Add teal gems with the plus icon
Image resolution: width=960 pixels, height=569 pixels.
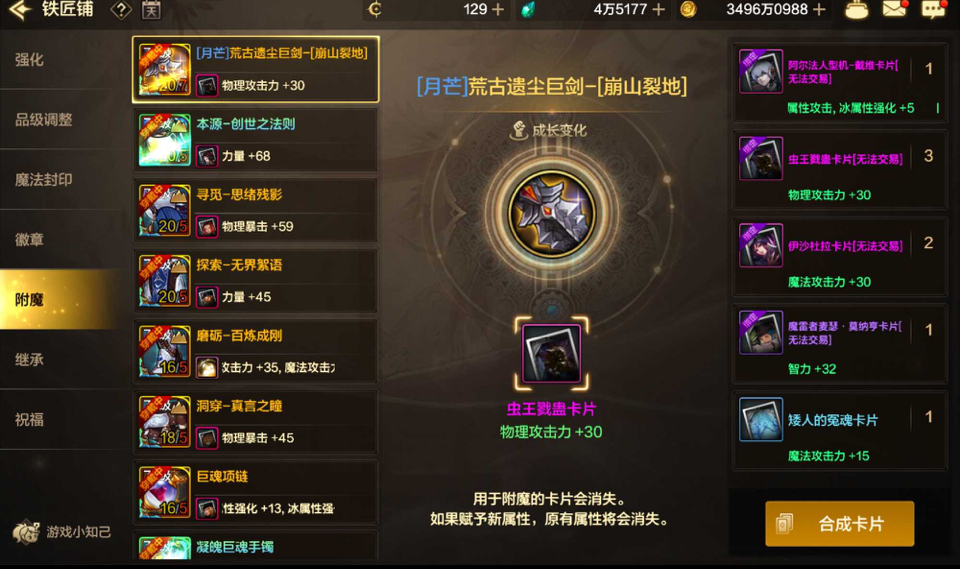pos(659,9)
